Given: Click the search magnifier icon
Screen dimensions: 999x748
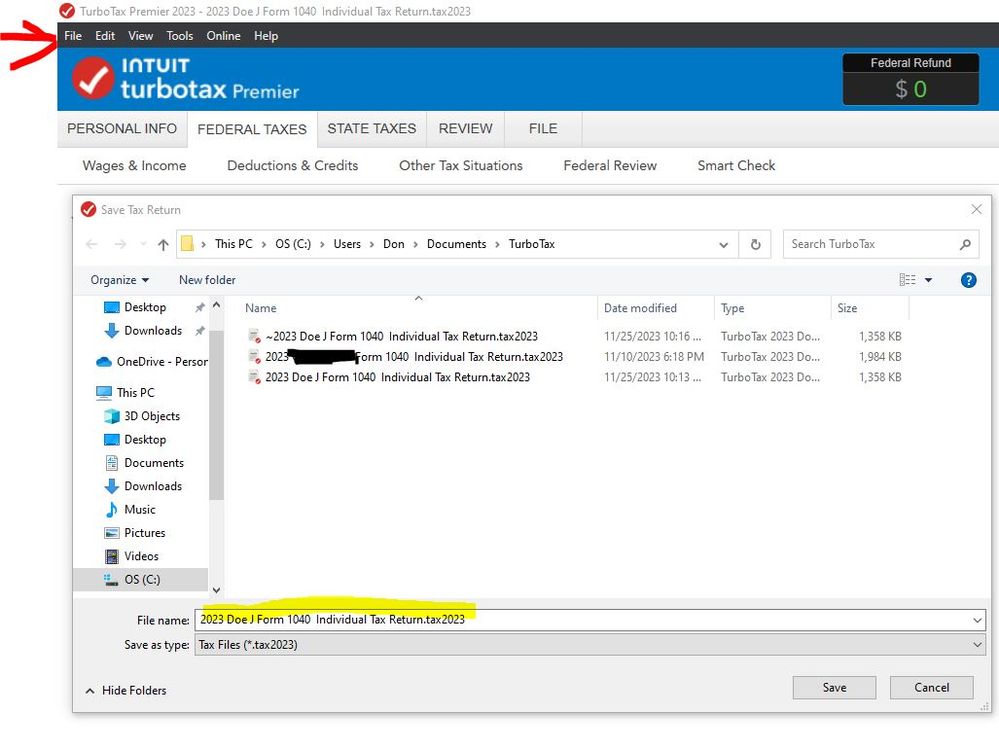Looking at the screenshot, I should [x=965, y=244].
